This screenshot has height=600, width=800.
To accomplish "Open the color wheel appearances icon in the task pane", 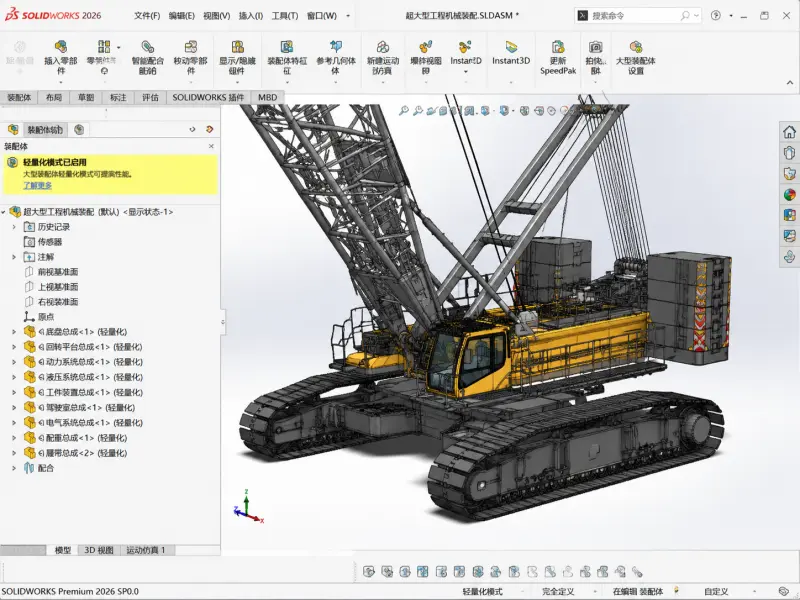I will click(789, 194).
